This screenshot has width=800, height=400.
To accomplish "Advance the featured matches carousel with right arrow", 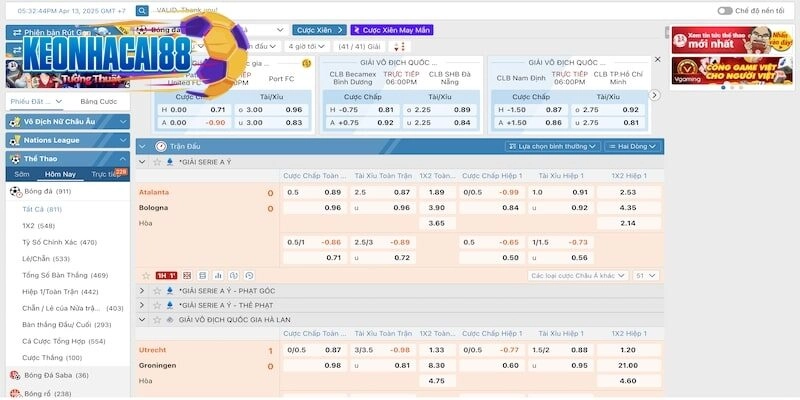I will [x=655, y=95].
